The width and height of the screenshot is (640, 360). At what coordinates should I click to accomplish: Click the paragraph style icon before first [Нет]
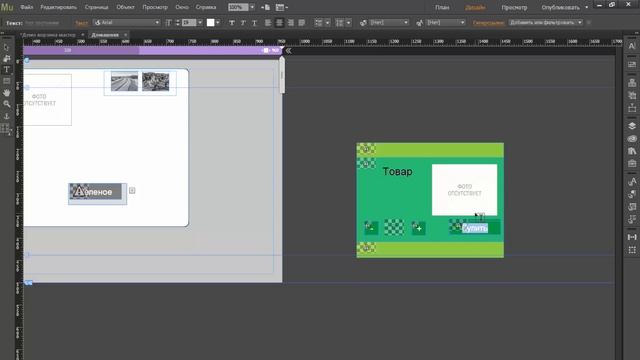[363, 23]
